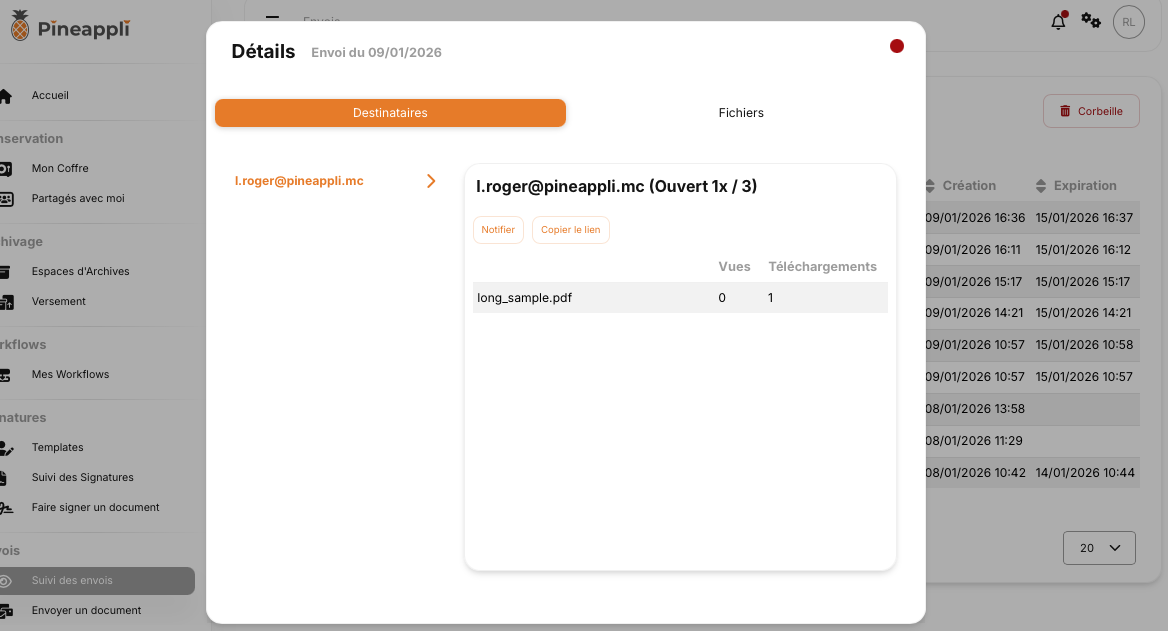Screen dimensions: 1168x631
Task: Select the long_sample.pdf file row
Action: click(680, 298)
